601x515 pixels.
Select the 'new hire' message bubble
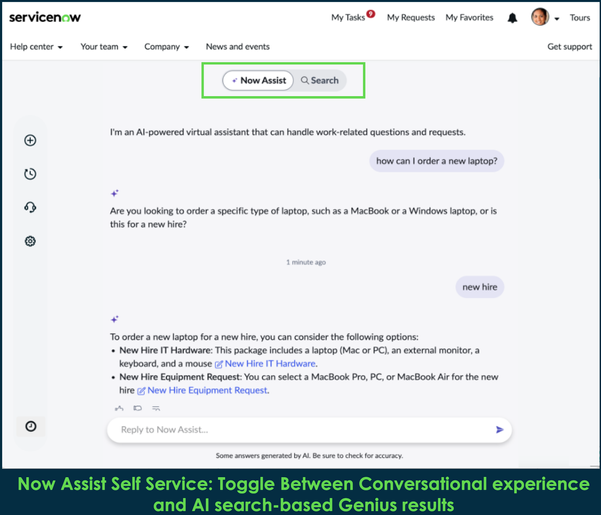(479, 287)
